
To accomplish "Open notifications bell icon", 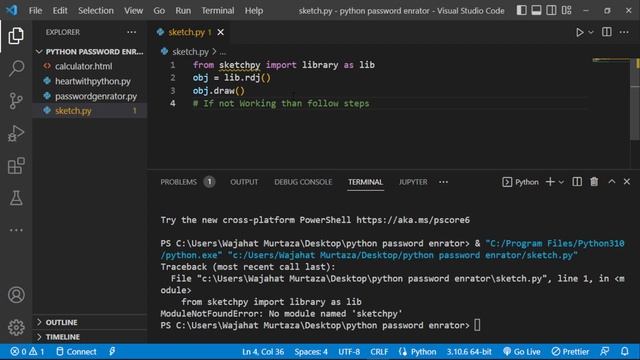I will pyautogui.click(x=624, y=352).
